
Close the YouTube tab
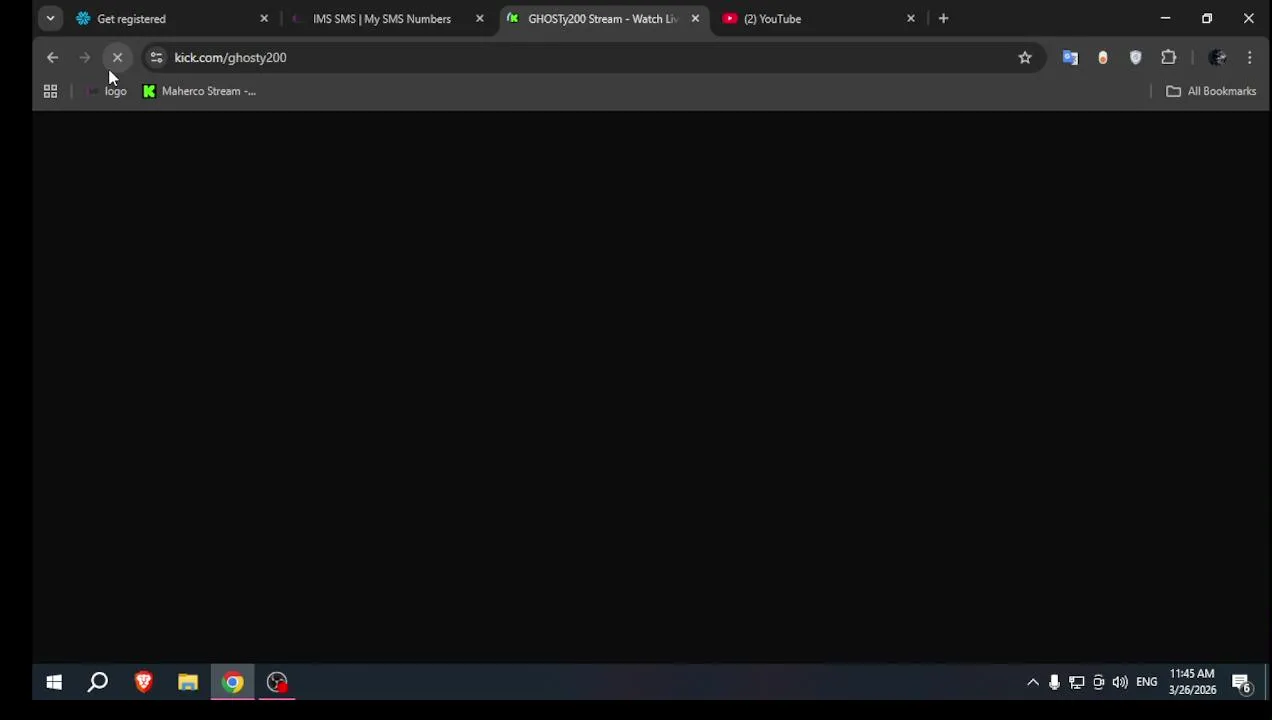click(x=910, y=18)
